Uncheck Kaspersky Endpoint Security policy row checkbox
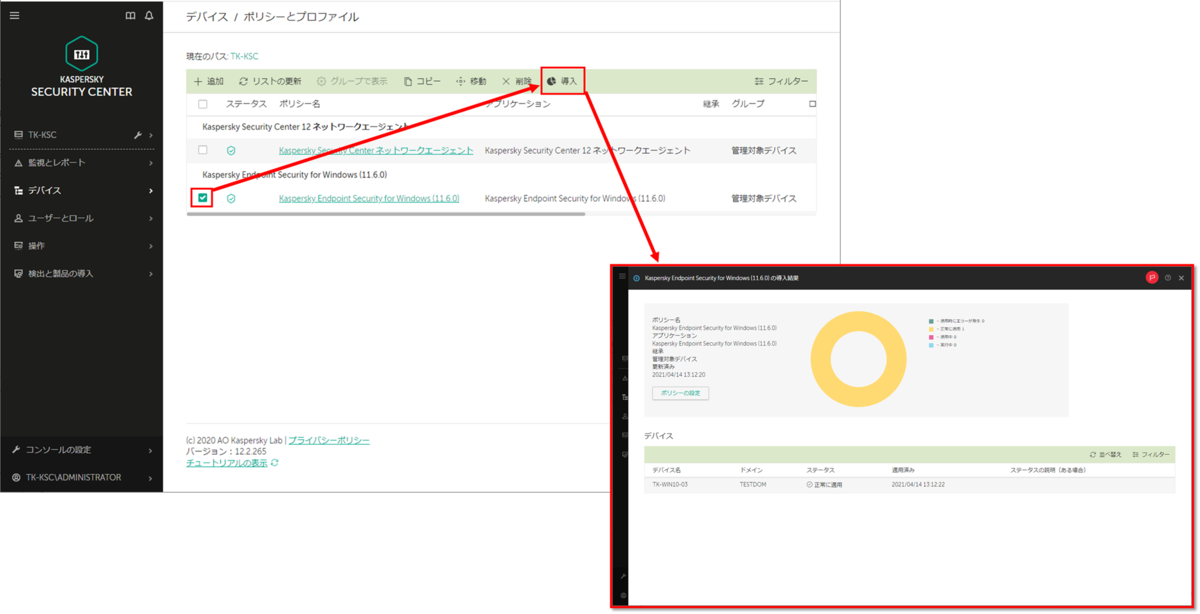The image size is (1200, 614). click(203, 198)
